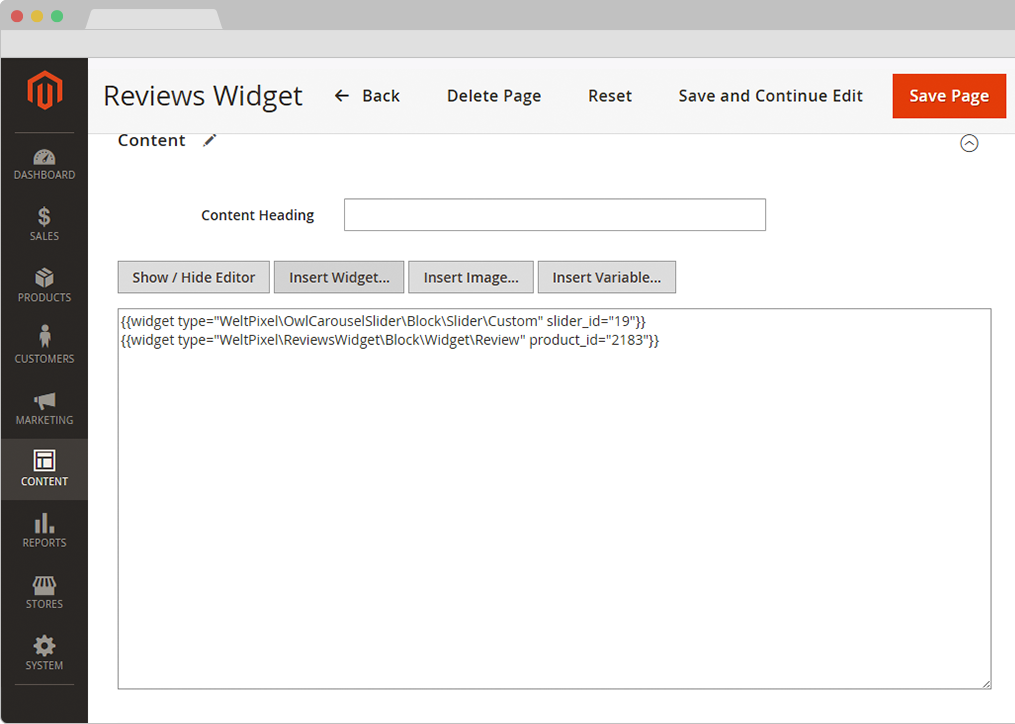This screenshot has width=1015, height=724.
Task: Open the Content menu in sidebar
Action: [44, 469]
